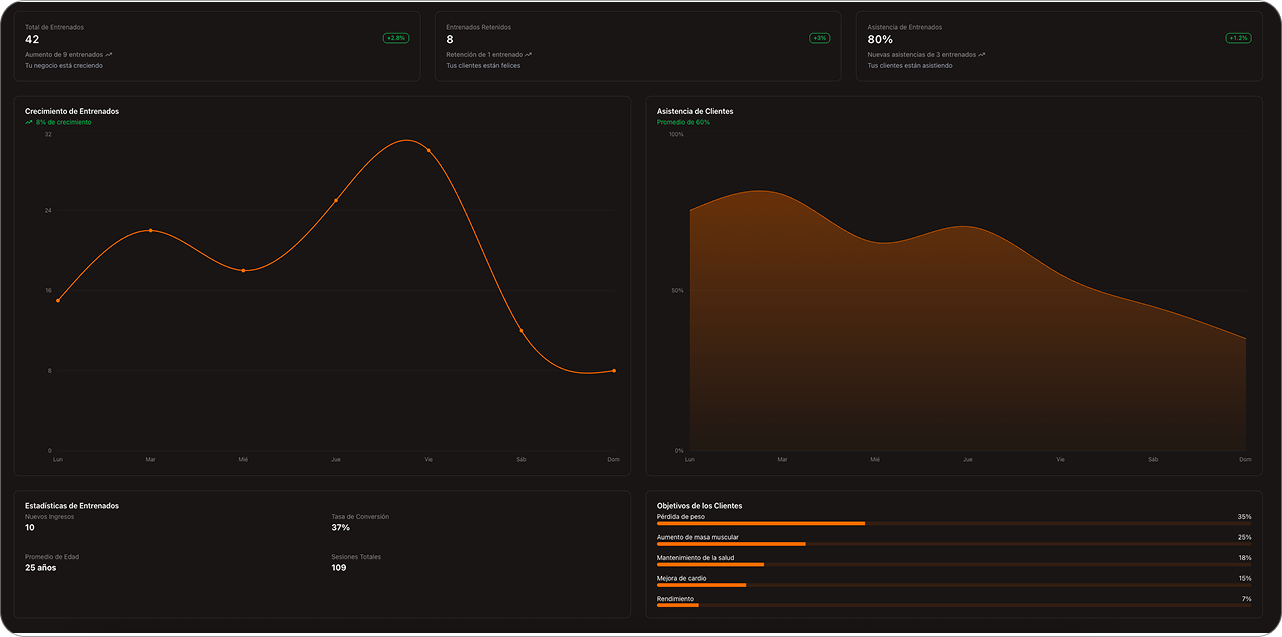This screenshot has height=637, width=1282.
Task: Click the Sáb data point on growth line chart
Action: (x=521, y=331)
